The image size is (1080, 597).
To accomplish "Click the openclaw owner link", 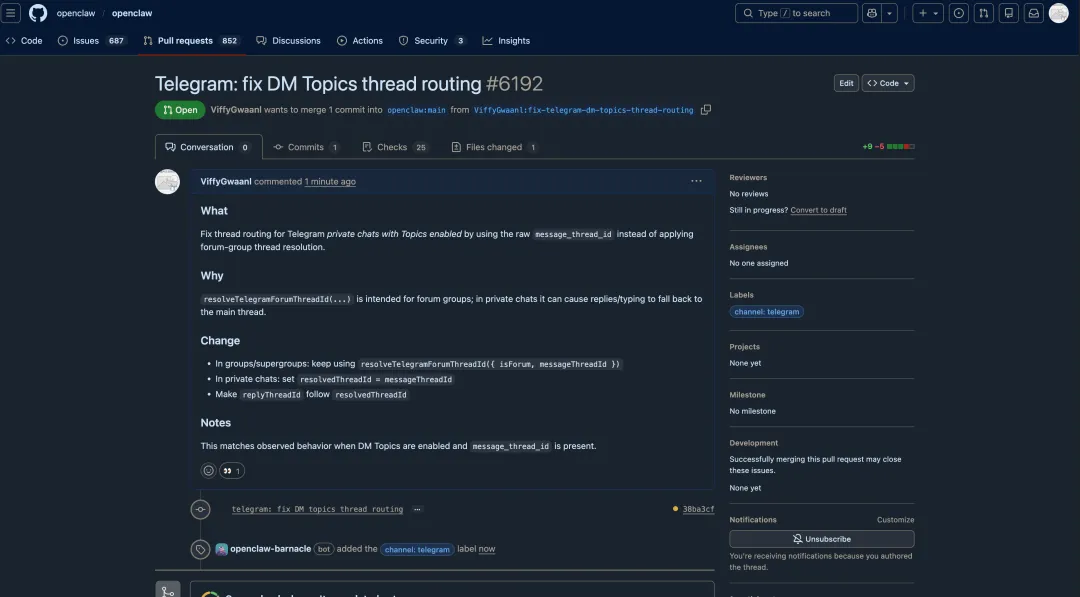I will [x=76, y=13].
